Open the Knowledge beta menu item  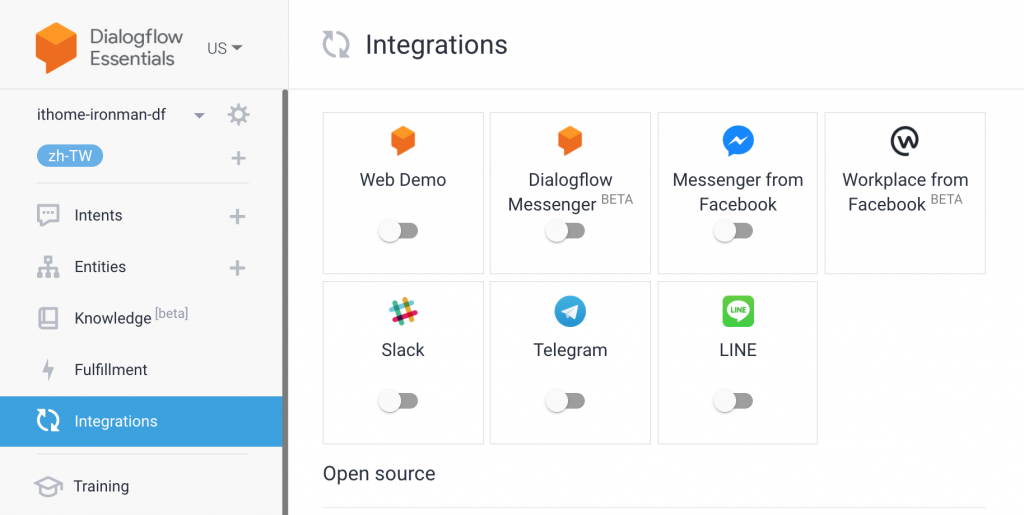pyautogui.click(x=113, y=319)
